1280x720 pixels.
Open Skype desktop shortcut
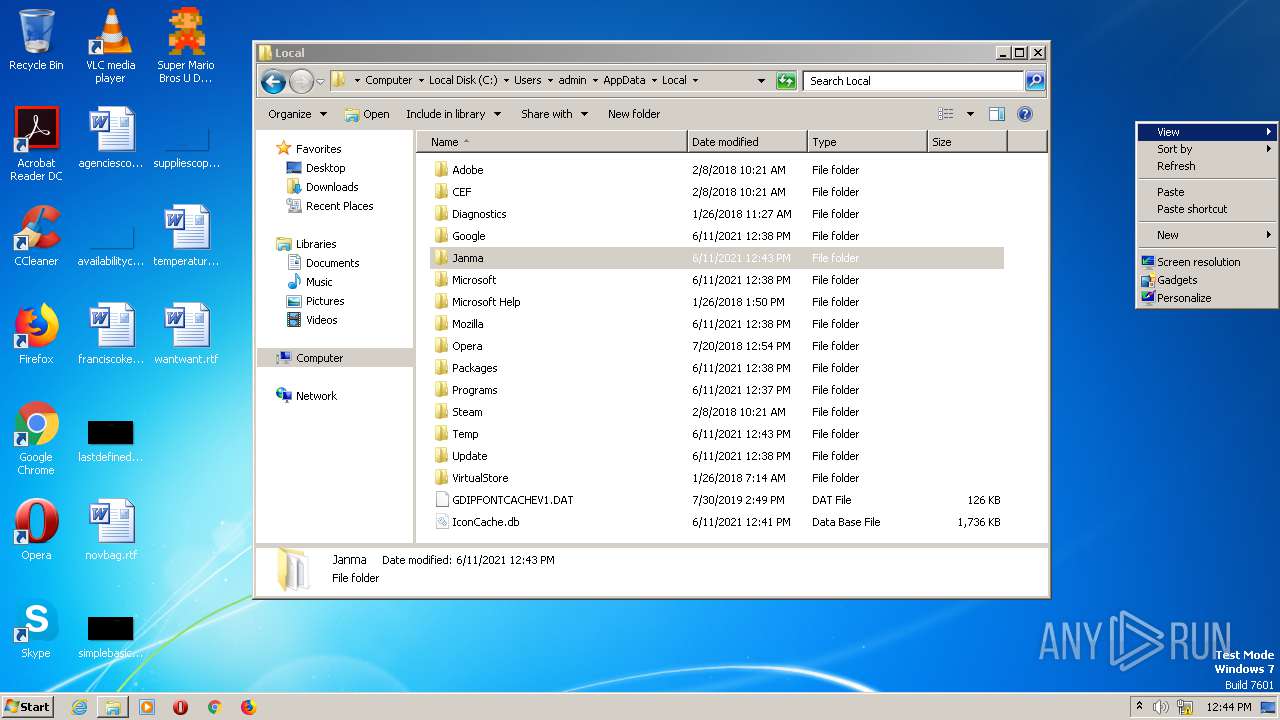(x=36, y=629)
